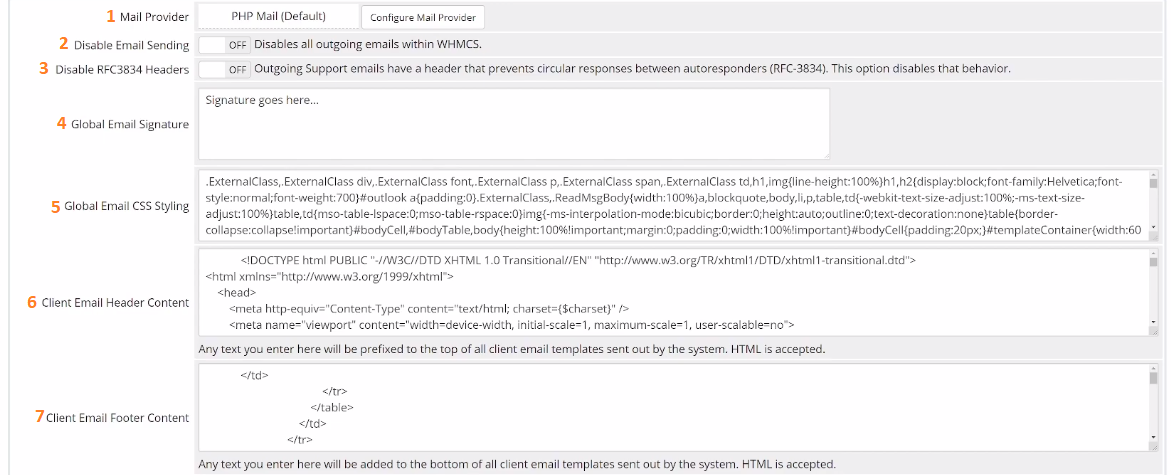Viewport: 1171px width, 475px height.
Task: Click inside the Client Email Header Content textarea
Action: click(672, 292)
